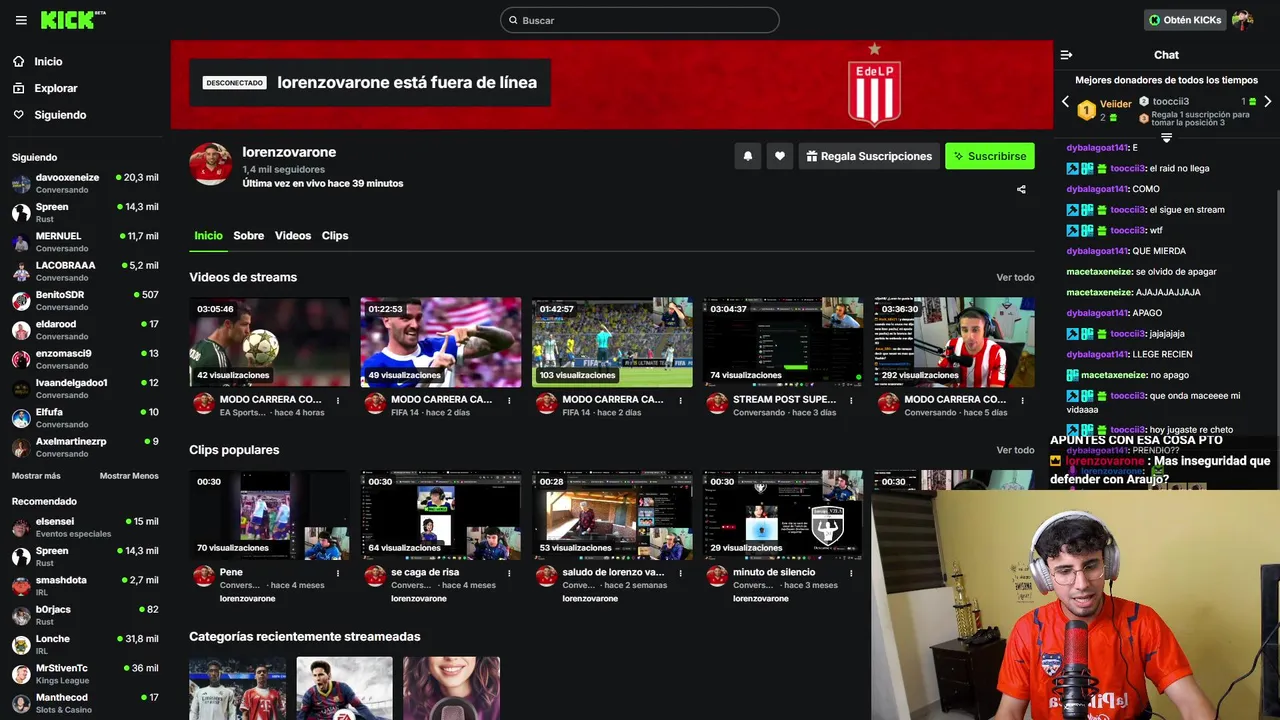Expand list with Mostrar más
This screenshot has height=720, width=1280.
tap(36, 476)
